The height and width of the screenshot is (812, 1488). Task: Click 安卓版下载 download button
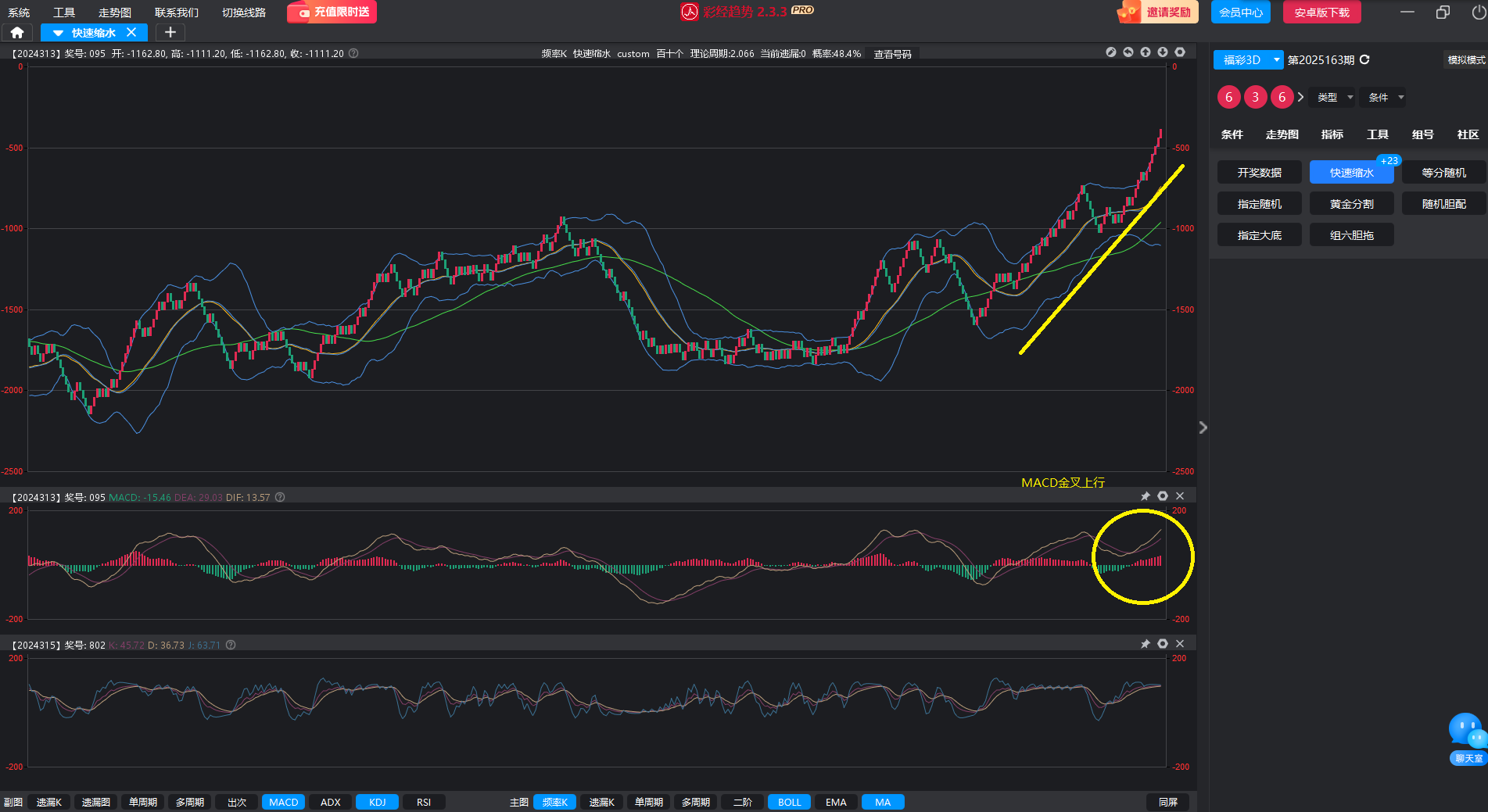pos(1322,12)
